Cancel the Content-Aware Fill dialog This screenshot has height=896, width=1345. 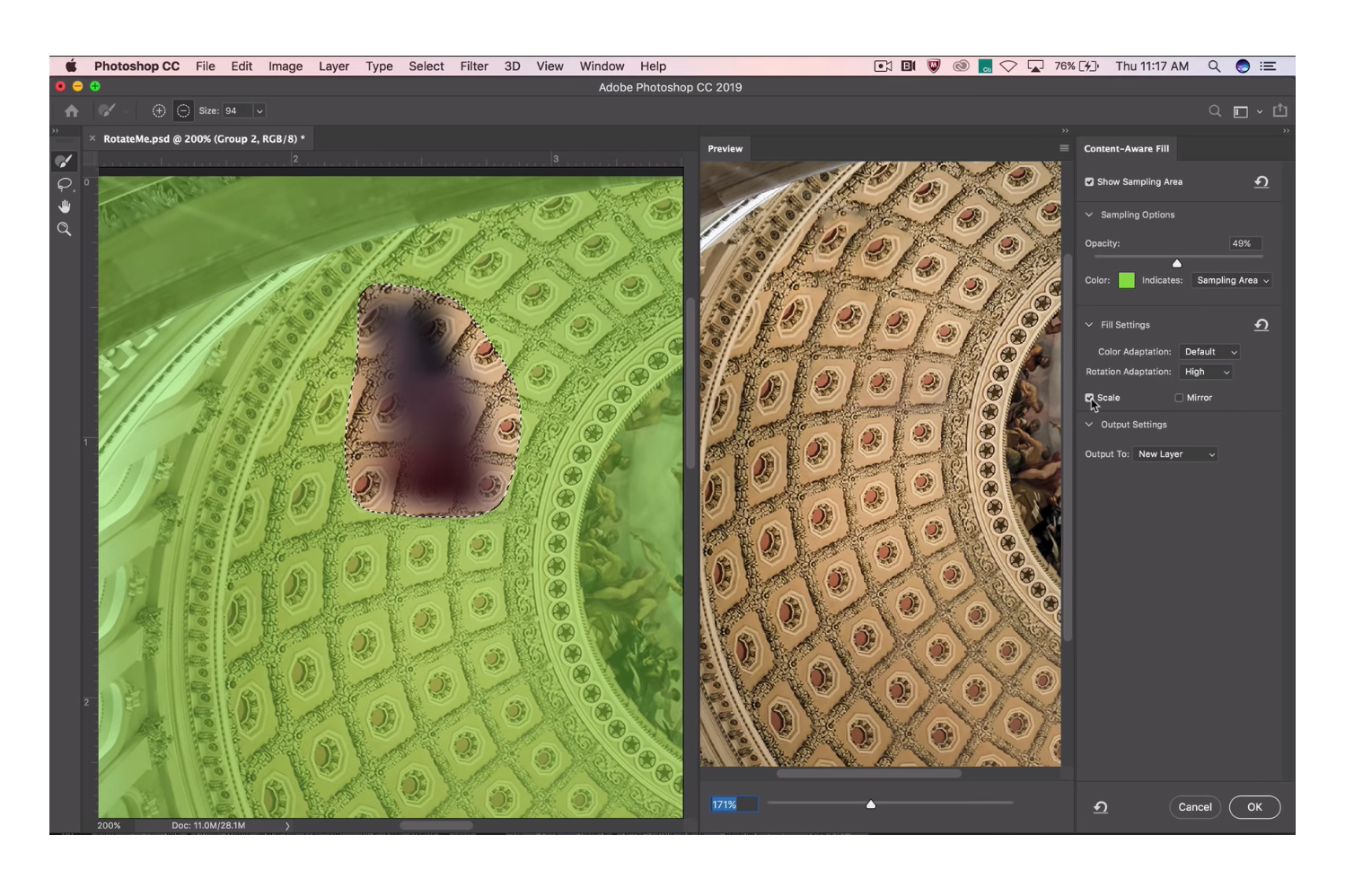point(1195,806)
